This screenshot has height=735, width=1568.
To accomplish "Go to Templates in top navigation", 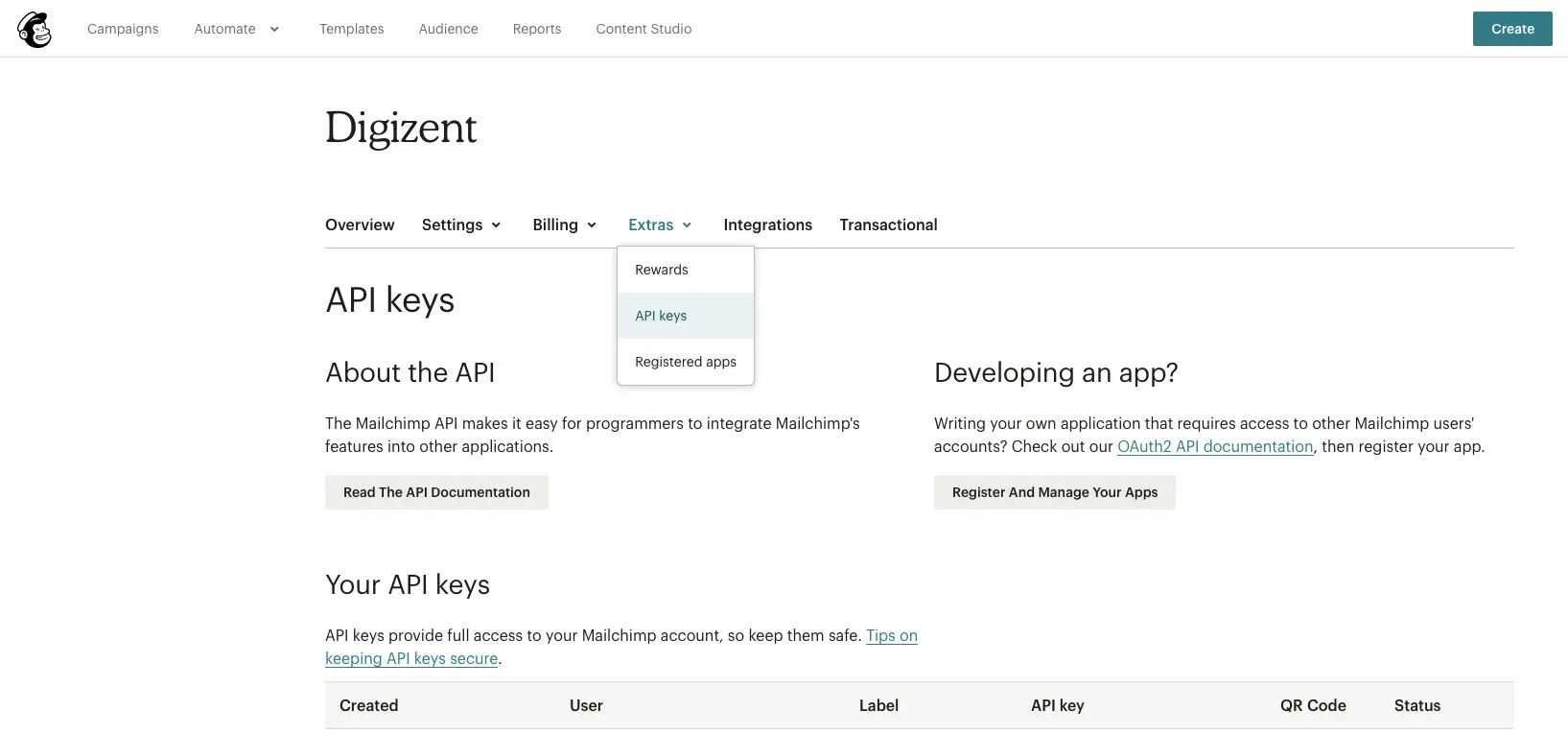I will click(351, 29).
